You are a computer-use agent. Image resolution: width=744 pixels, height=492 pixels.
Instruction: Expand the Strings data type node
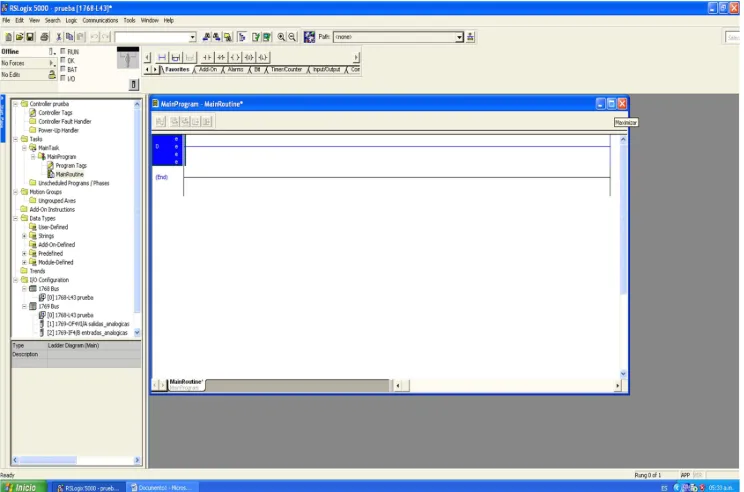coord(24,236)
